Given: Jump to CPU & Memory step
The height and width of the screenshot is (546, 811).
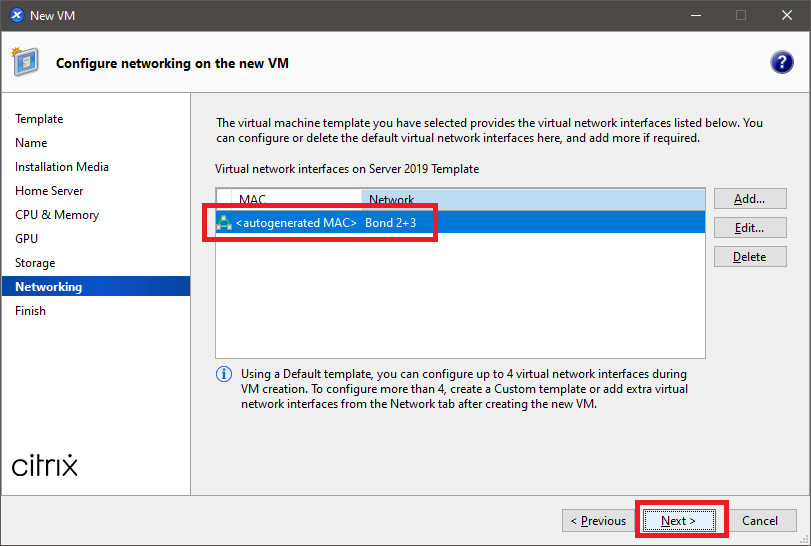Looking at the screenshot, I should click(57, 215).
